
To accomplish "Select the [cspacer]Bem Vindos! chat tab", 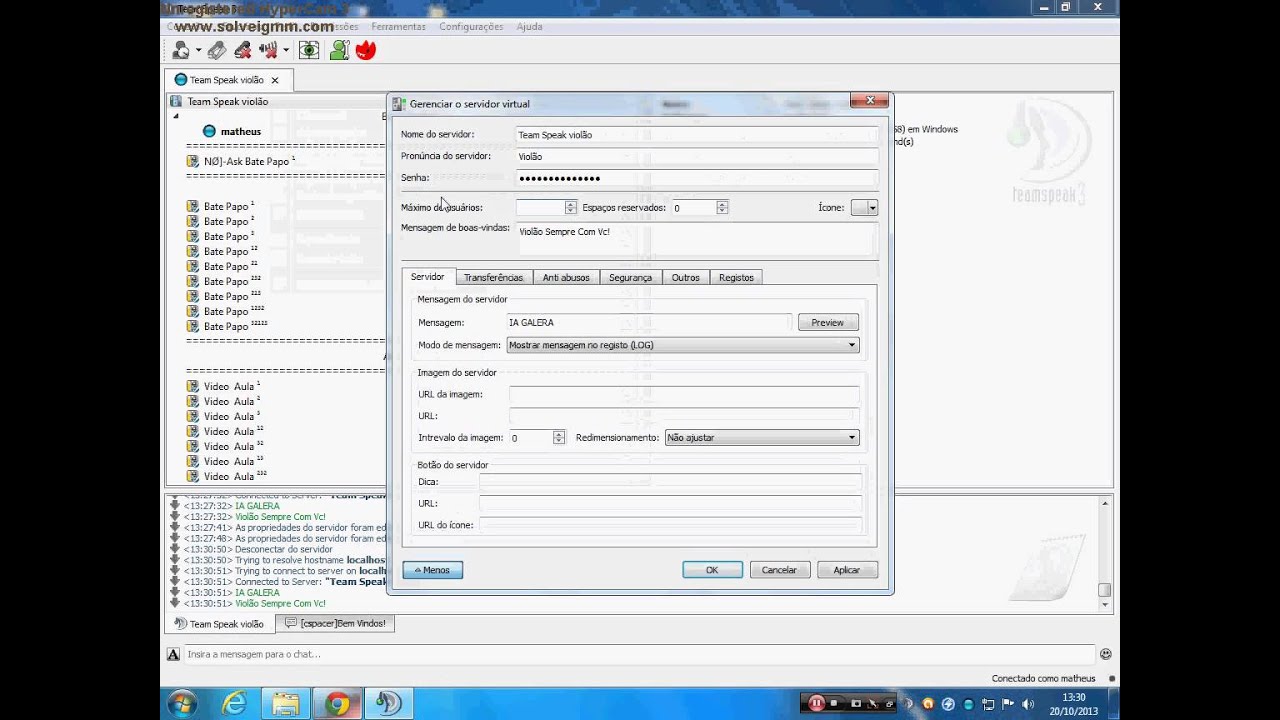I will pos(336,623).
